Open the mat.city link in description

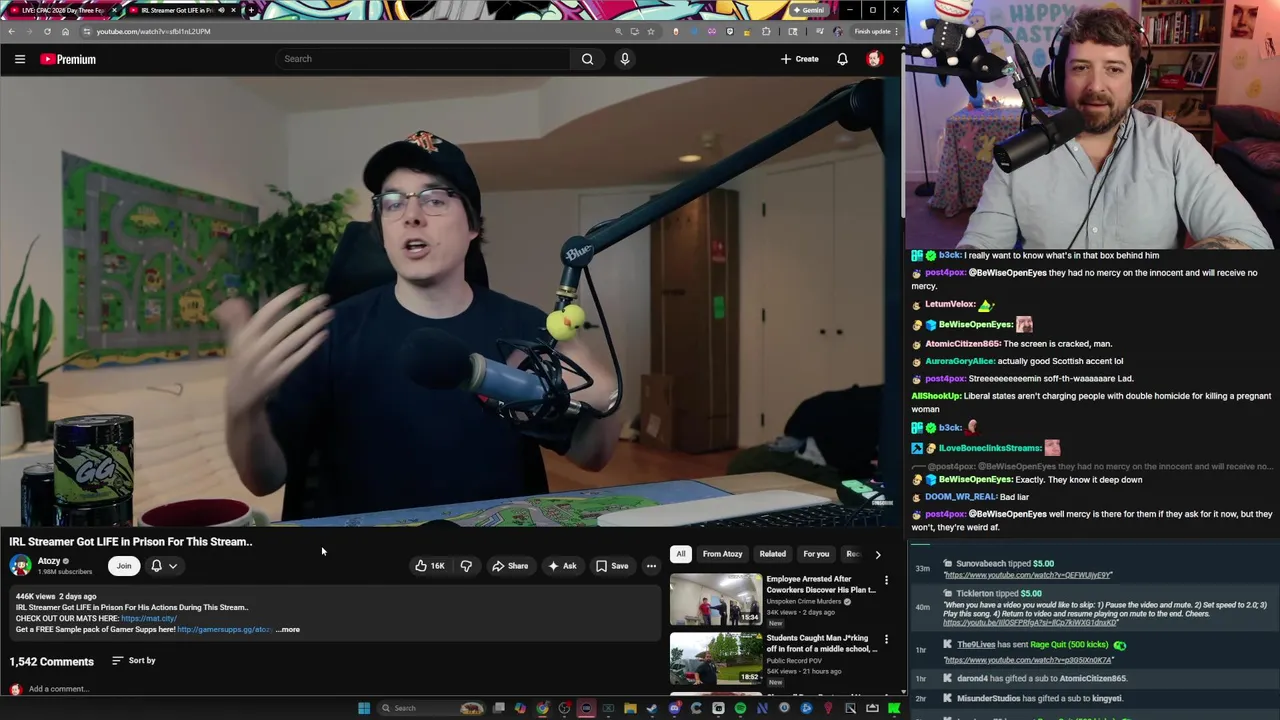148,618
